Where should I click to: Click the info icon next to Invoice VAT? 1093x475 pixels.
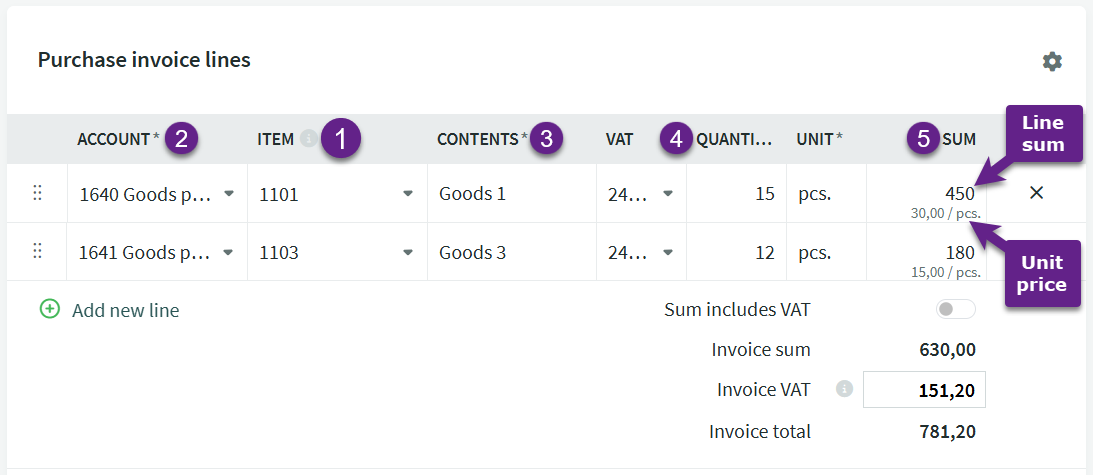click(x=844, y=390)
